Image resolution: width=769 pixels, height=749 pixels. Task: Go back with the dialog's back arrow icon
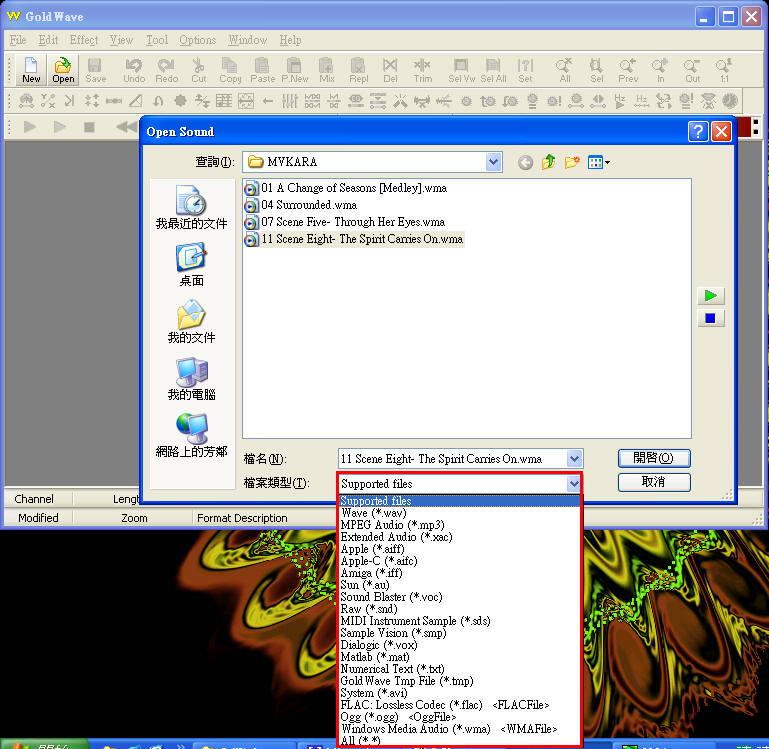coord(525,162)
